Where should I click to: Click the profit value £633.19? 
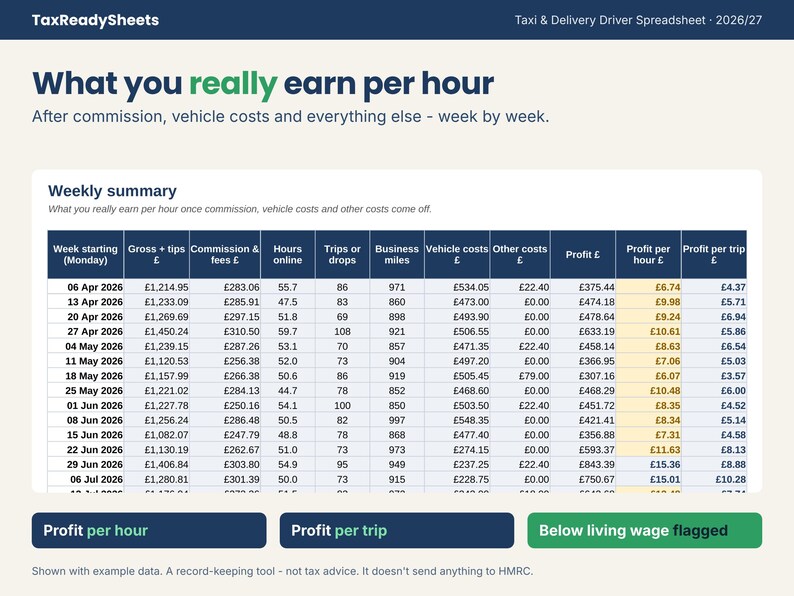(583, 331)
